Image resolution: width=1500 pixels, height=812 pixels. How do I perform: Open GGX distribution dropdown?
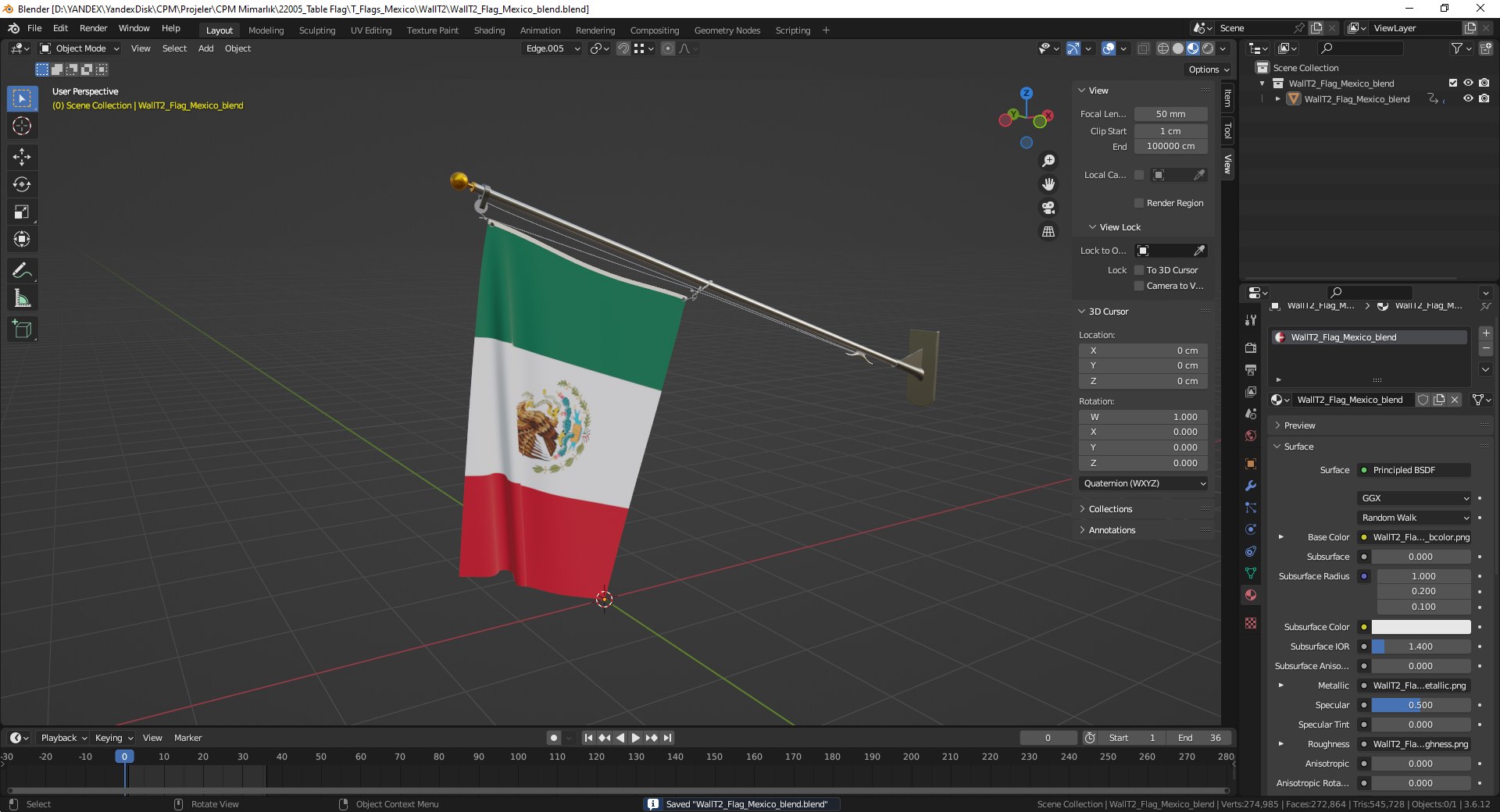pos(1415,498)
